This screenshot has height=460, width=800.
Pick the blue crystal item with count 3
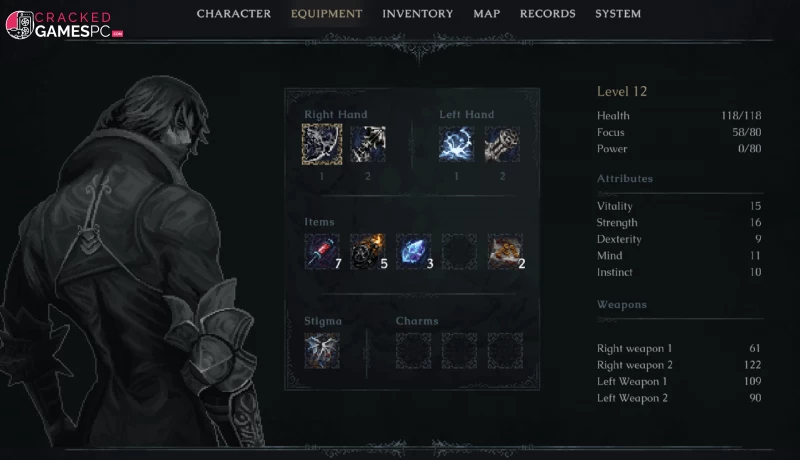click(414, 251)
